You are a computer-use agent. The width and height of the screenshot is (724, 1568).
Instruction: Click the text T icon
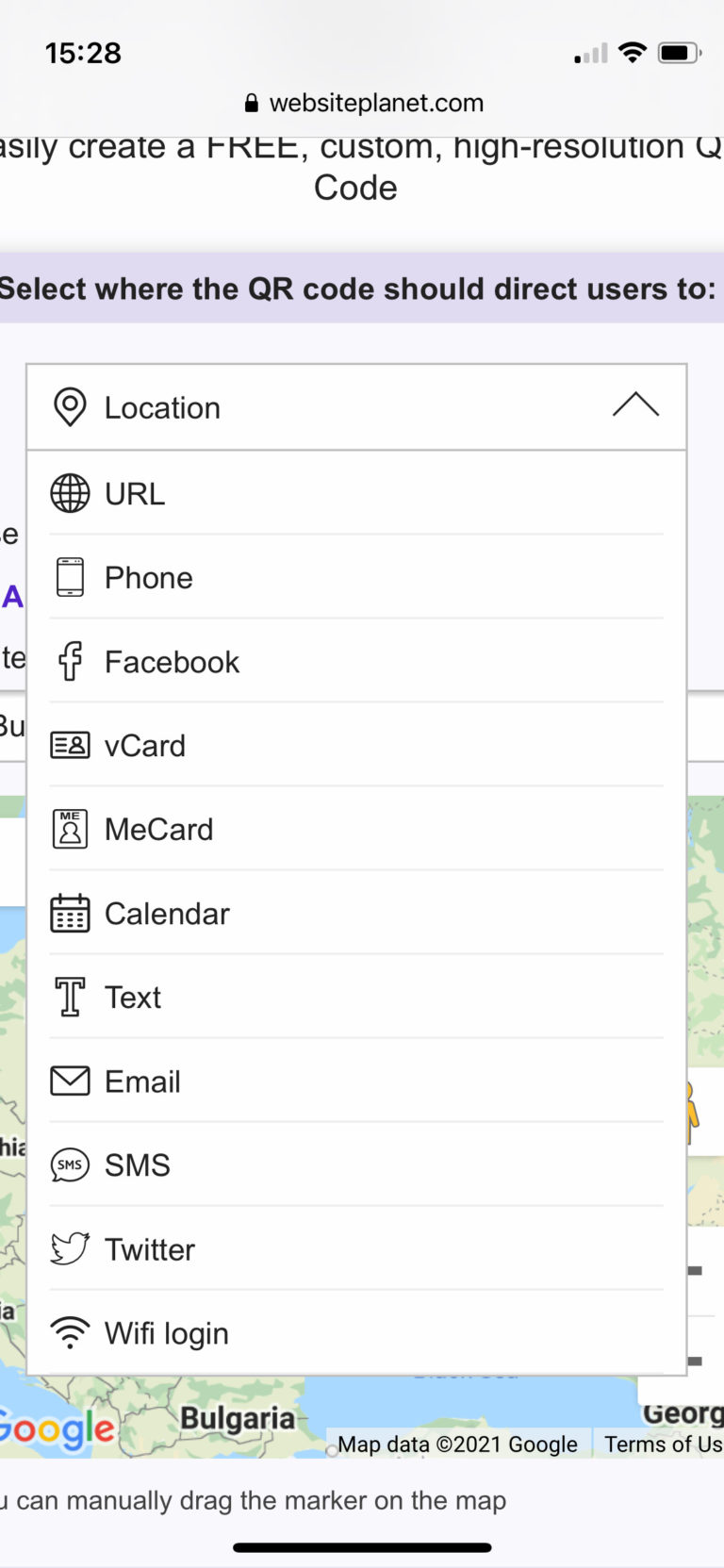point(70,998)
